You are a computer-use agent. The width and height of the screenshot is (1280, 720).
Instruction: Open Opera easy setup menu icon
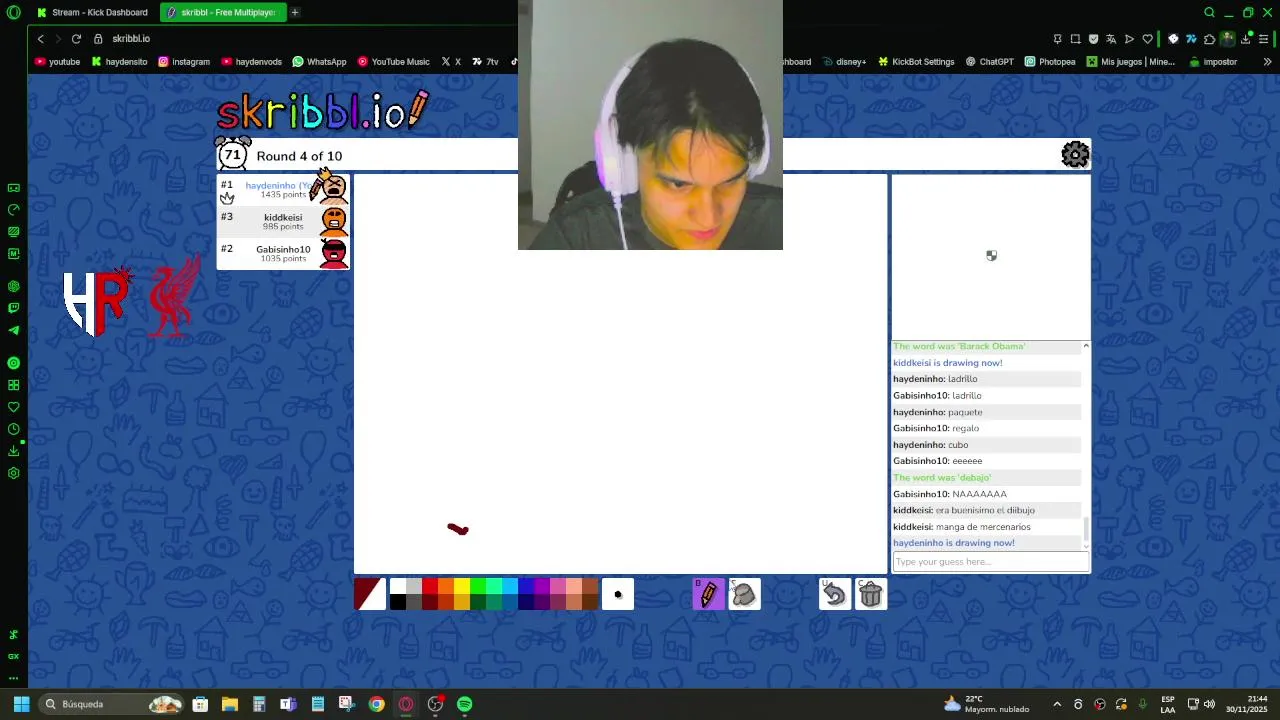pyautogui.click(x=1263, y=39)
